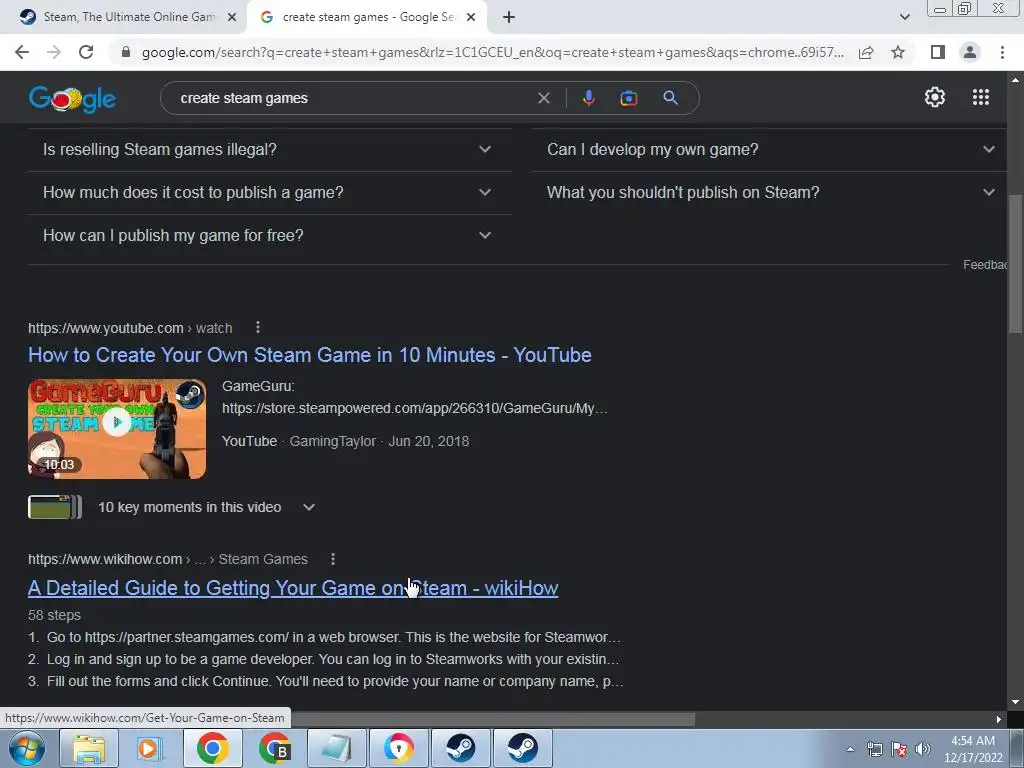Click the address bar URL

point(492,52)
